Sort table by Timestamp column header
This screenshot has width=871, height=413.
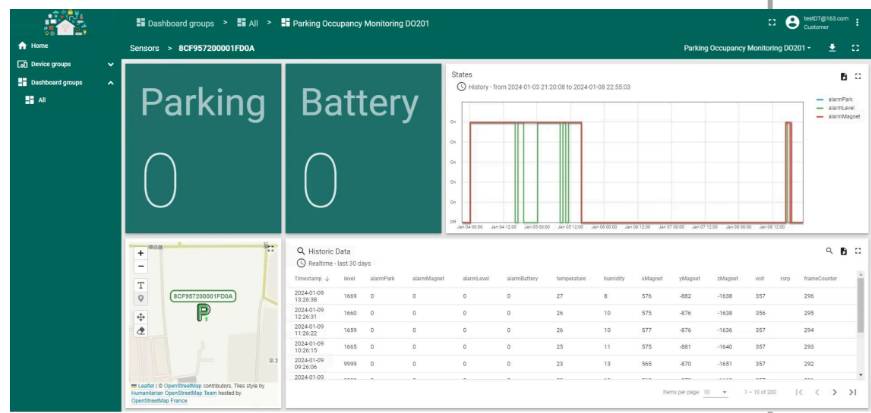310,277
